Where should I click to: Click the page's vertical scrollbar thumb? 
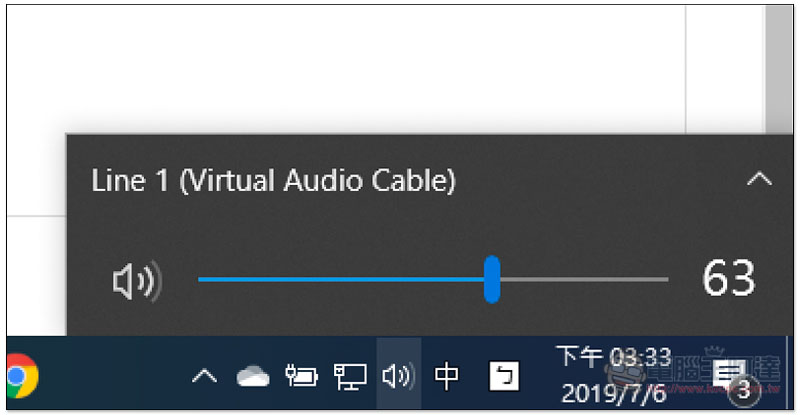780,70
